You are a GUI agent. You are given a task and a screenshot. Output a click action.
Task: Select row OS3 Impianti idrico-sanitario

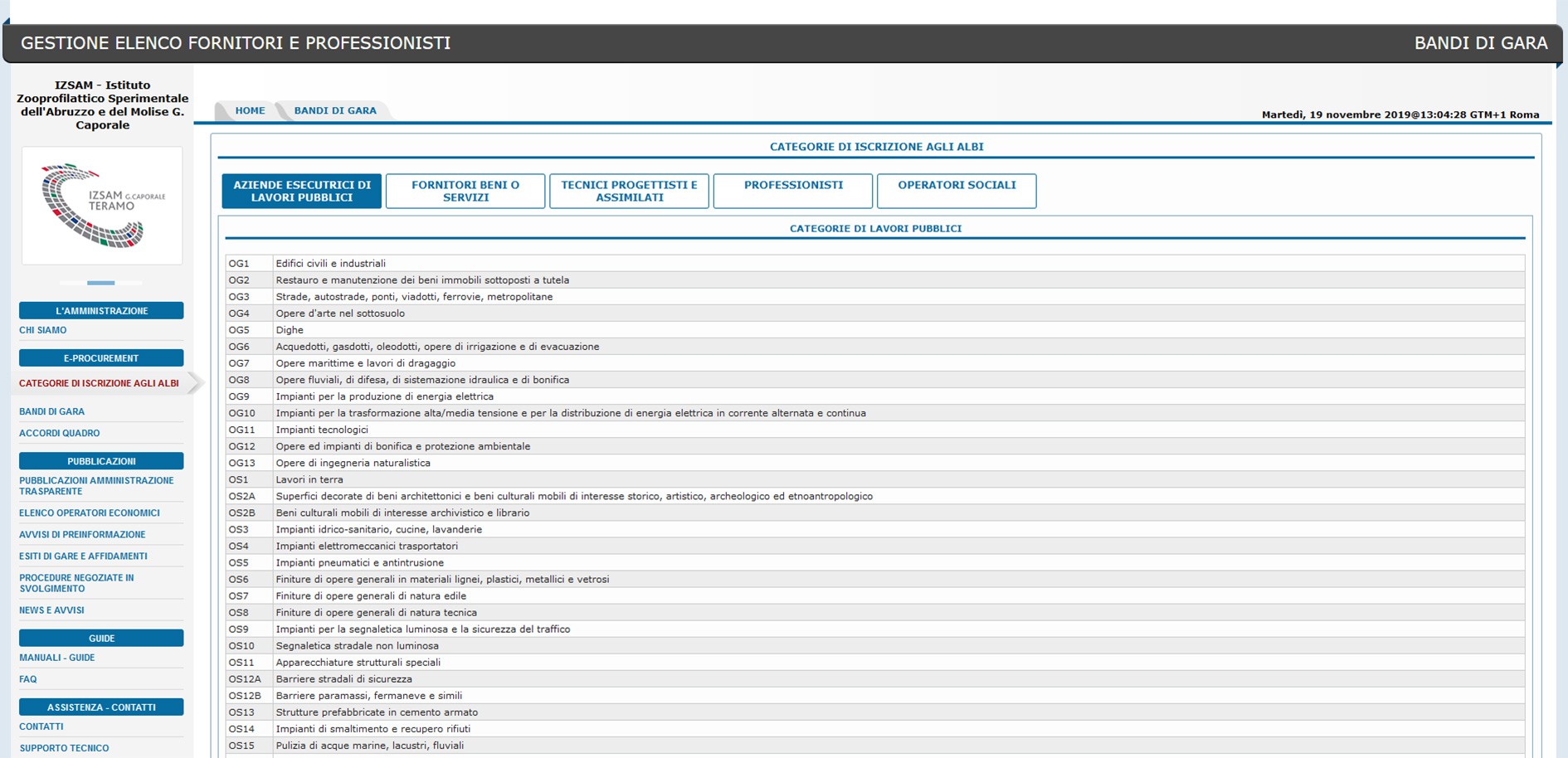point(875,528)
